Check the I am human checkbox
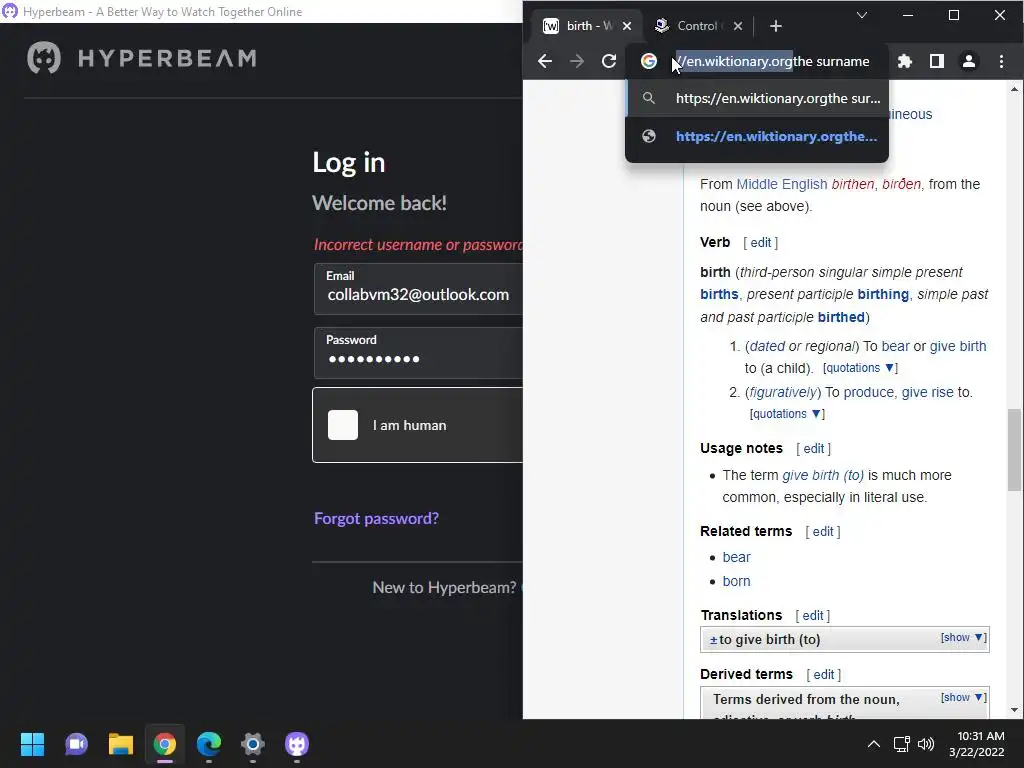Image resolution: width=1024 pixels, height=768 pixels. (343, 425)
